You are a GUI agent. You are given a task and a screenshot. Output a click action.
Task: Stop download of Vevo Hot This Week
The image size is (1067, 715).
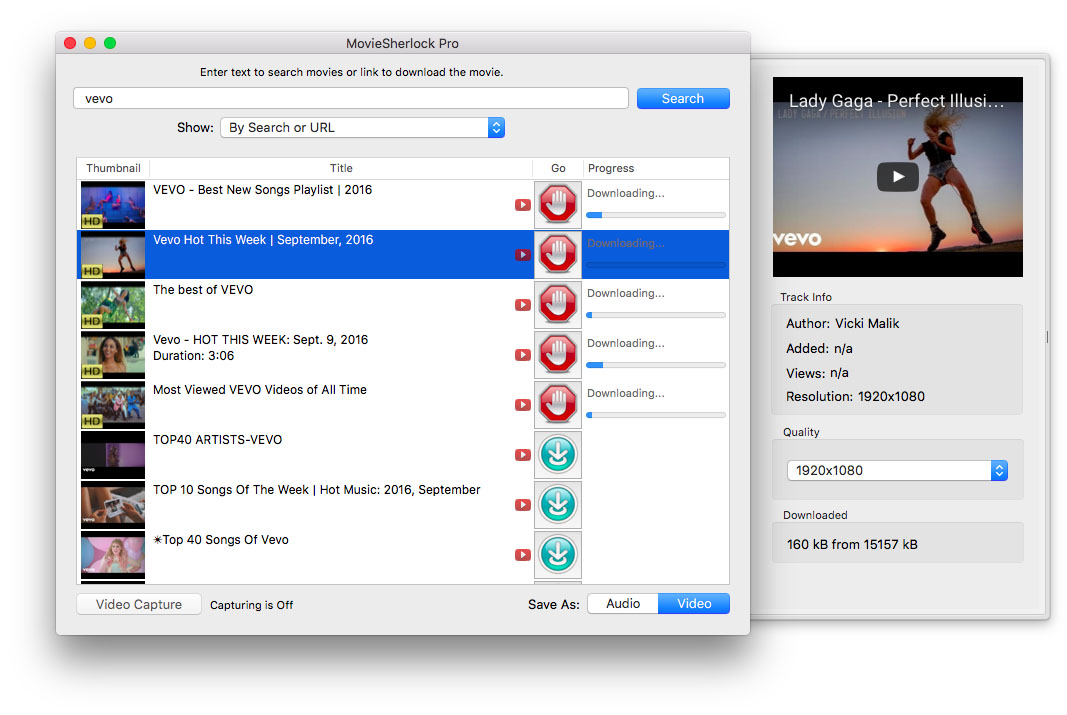pos(558,254)
